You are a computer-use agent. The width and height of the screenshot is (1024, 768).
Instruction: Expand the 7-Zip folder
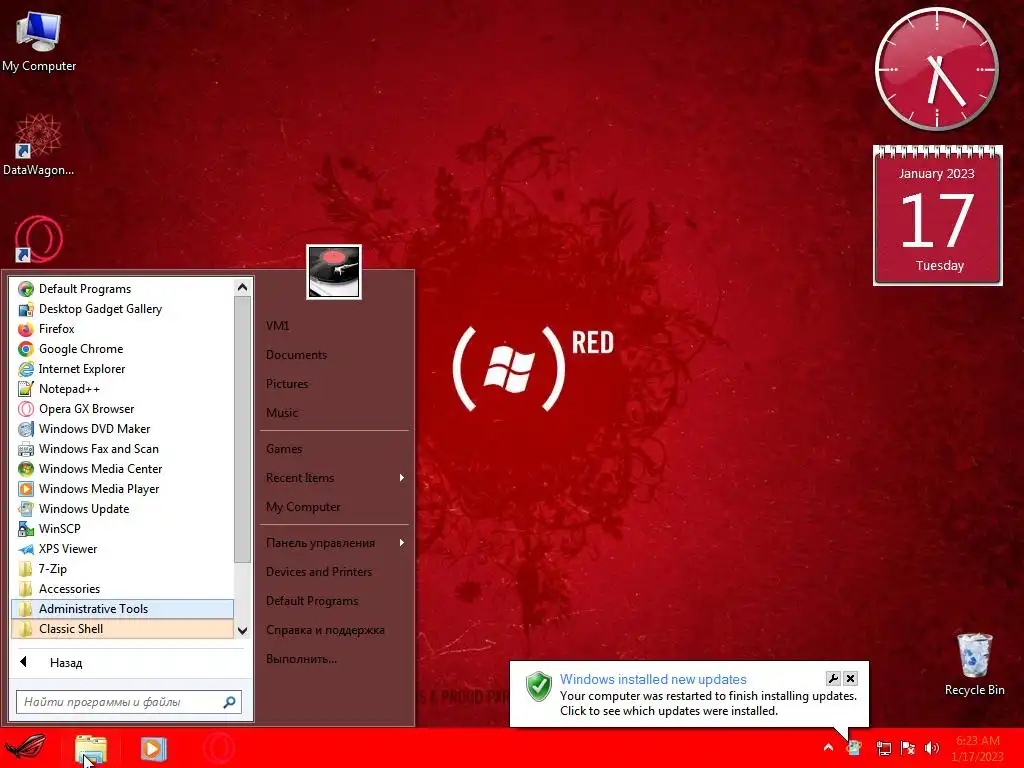pos(122,569)
